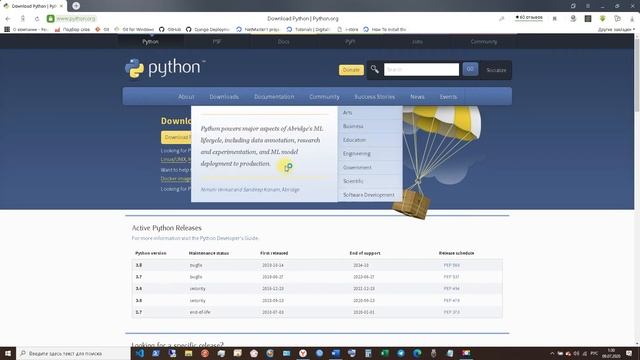640x360 pixels.
Task: Click the browser address bar URL
Action: click(x=76, y=18)
